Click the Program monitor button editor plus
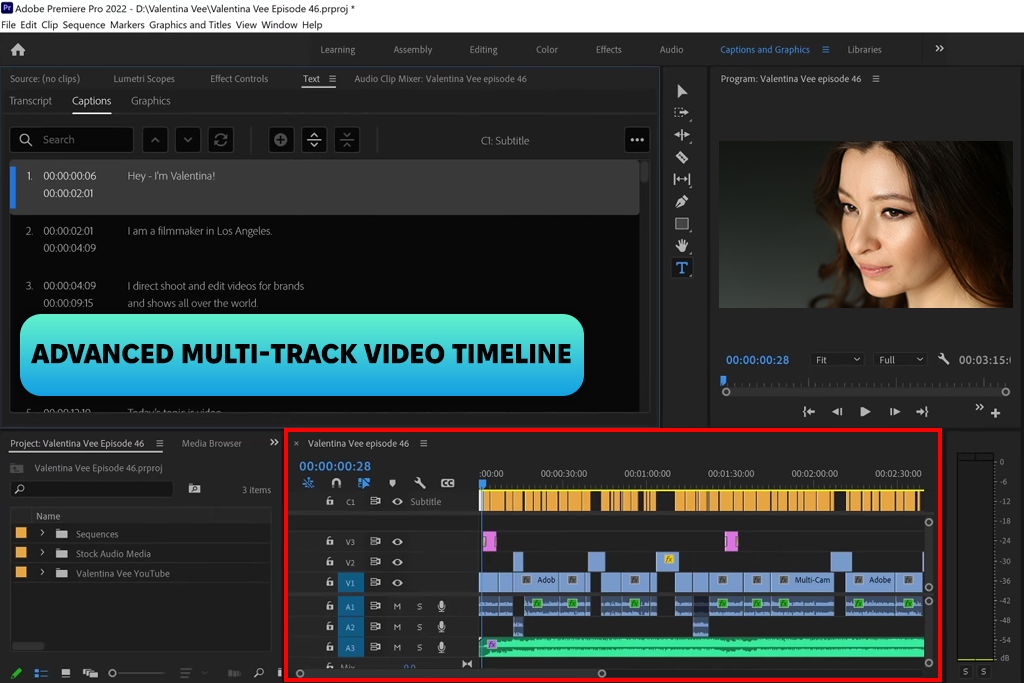 995,413
